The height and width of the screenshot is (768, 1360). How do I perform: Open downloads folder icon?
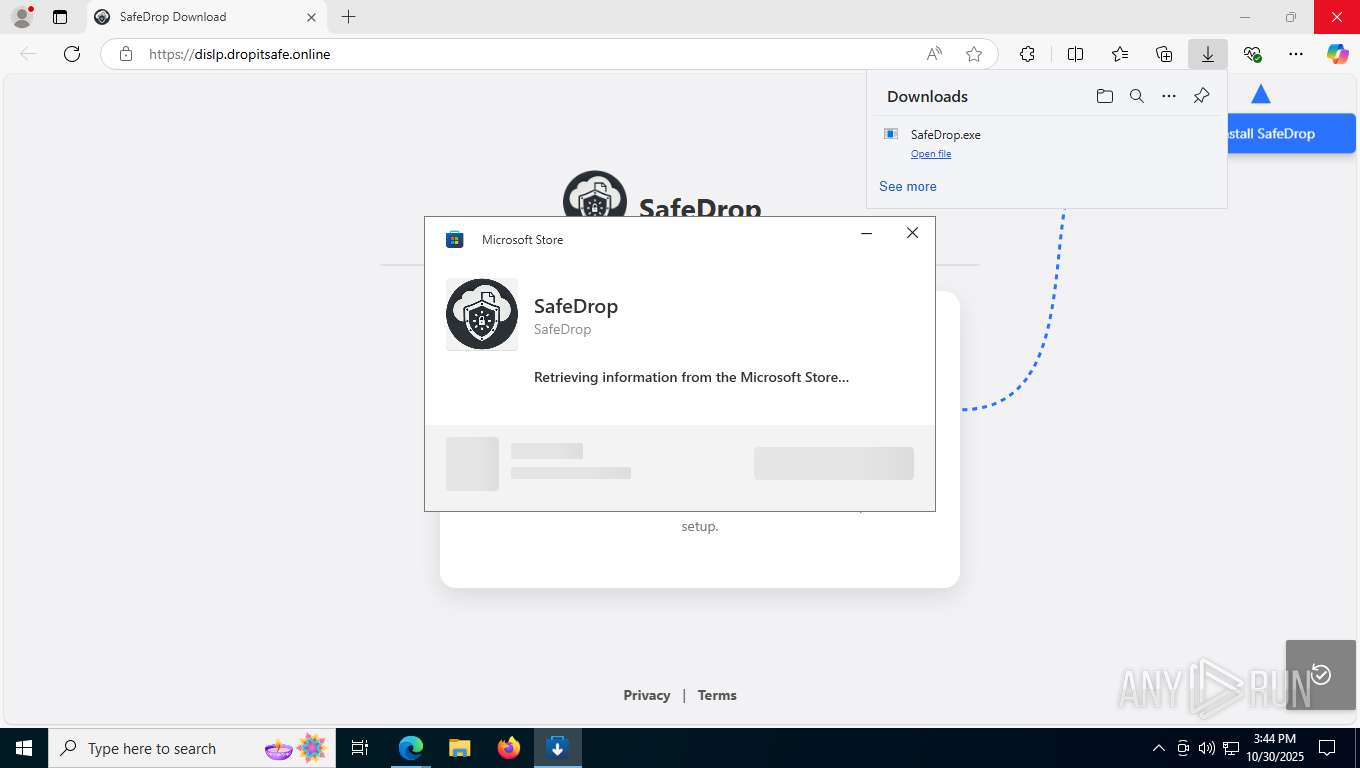pyautogui.click(x=1105, y=96)
